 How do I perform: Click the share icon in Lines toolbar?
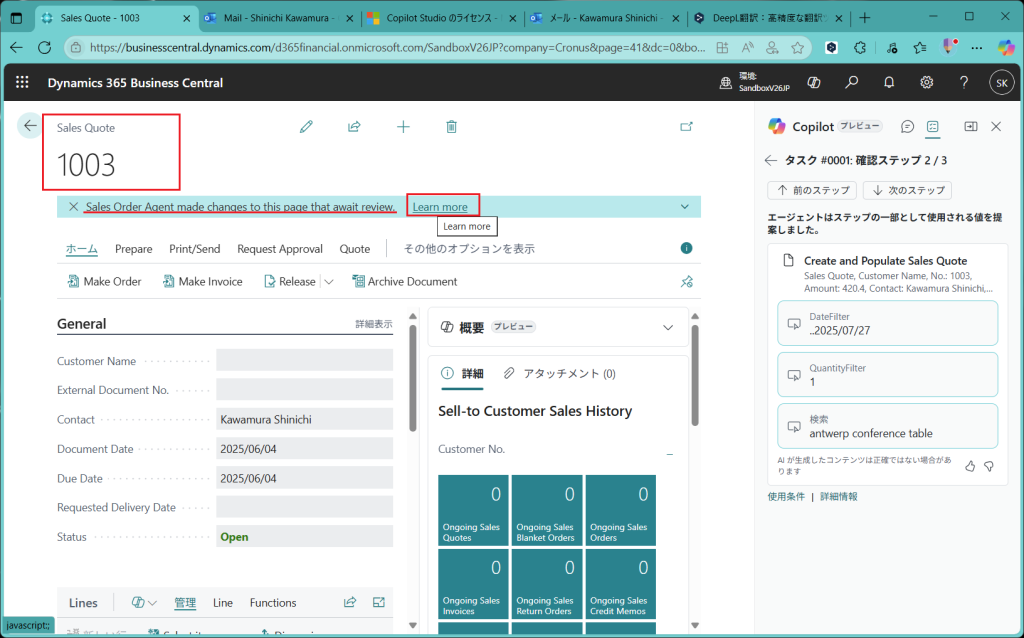pyautogui.click(x=350, y=602)
